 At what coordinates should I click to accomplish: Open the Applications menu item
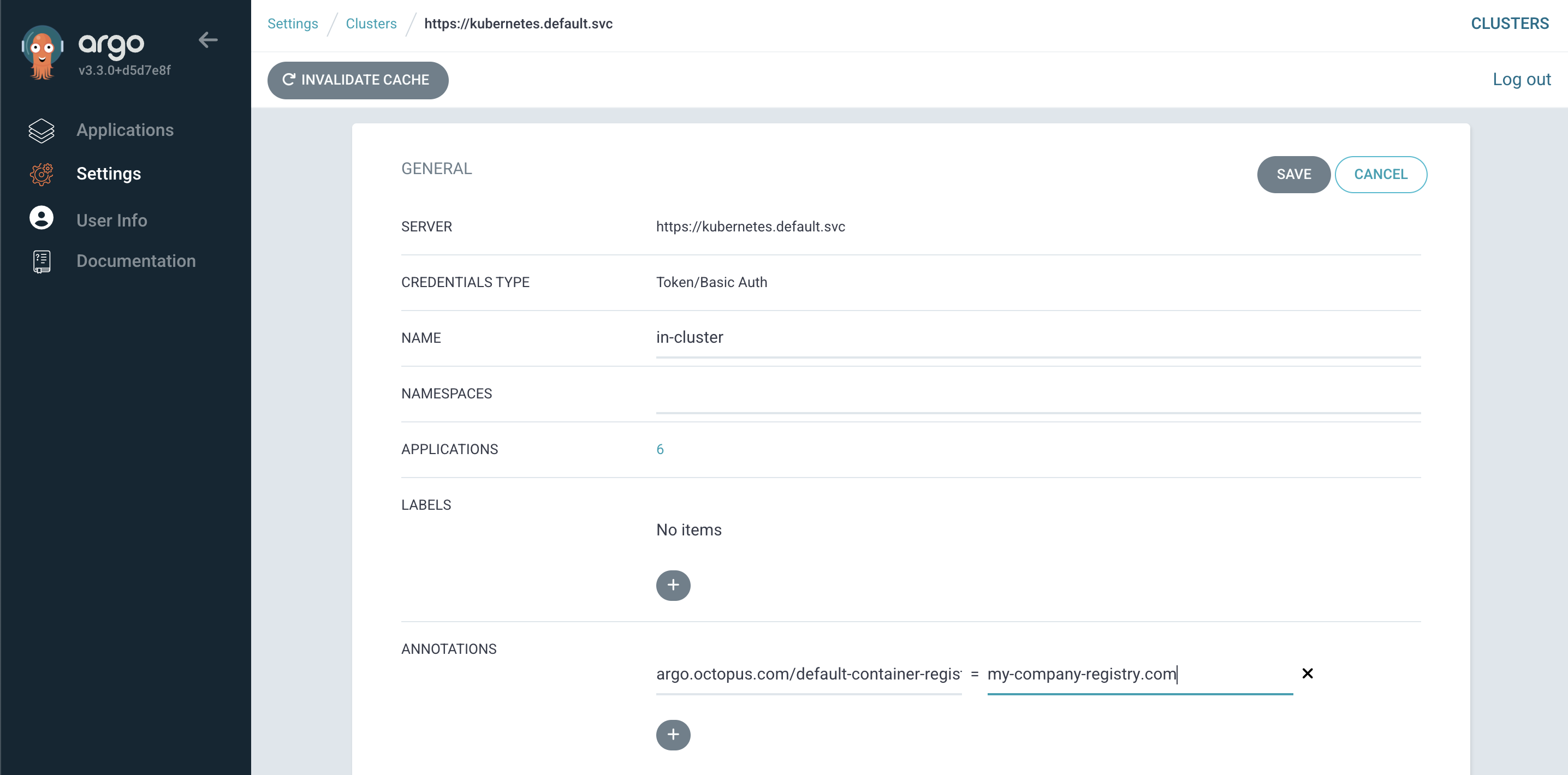tap(125, 130)
